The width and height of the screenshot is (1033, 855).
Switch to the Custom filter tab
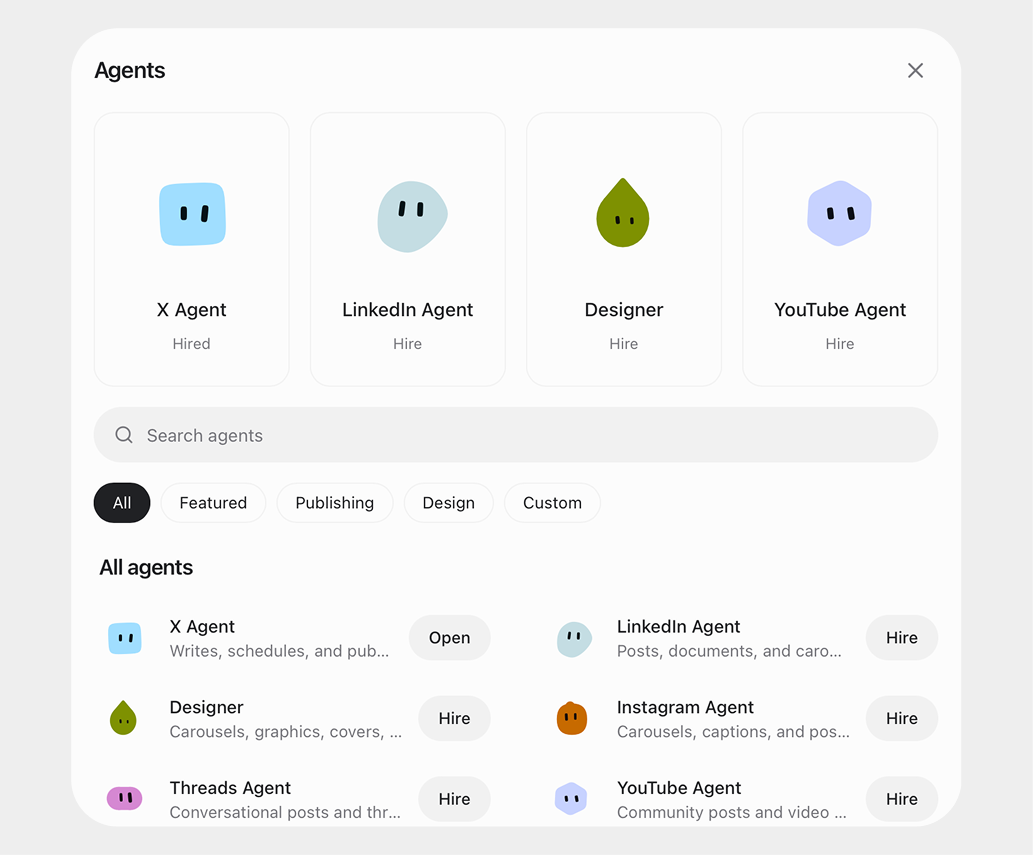point(552,503)
